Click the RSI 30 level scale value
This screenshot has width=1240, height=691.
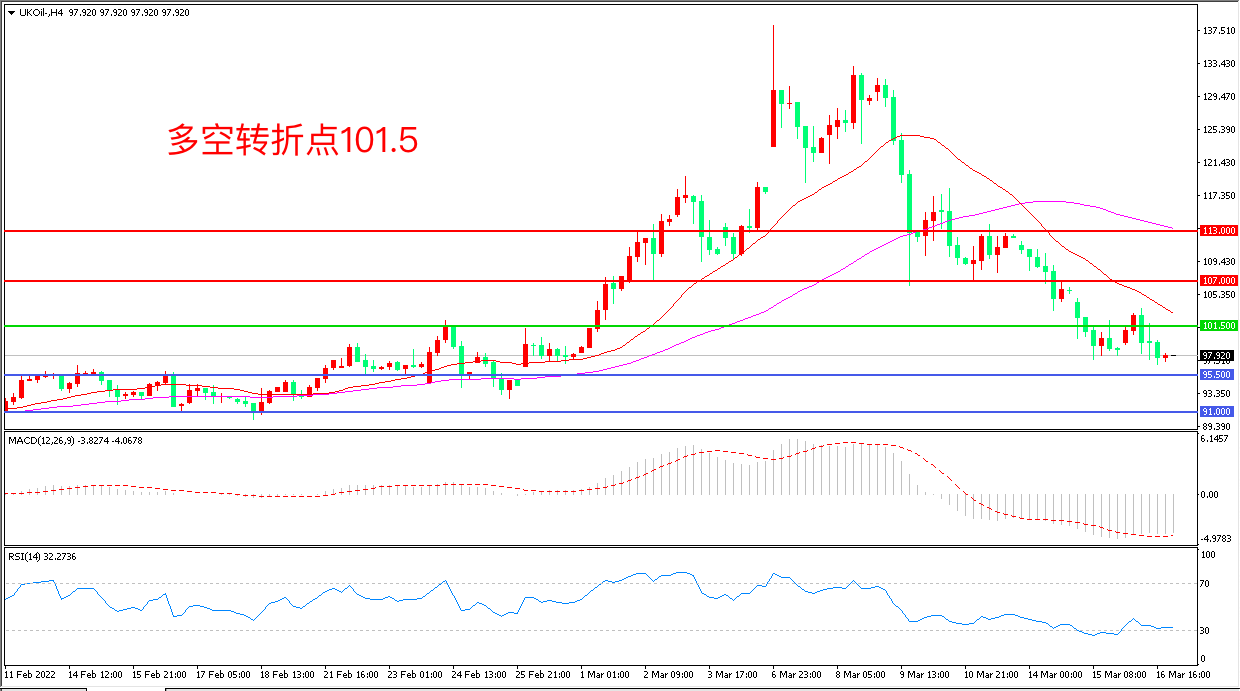tap(1207, 630)
